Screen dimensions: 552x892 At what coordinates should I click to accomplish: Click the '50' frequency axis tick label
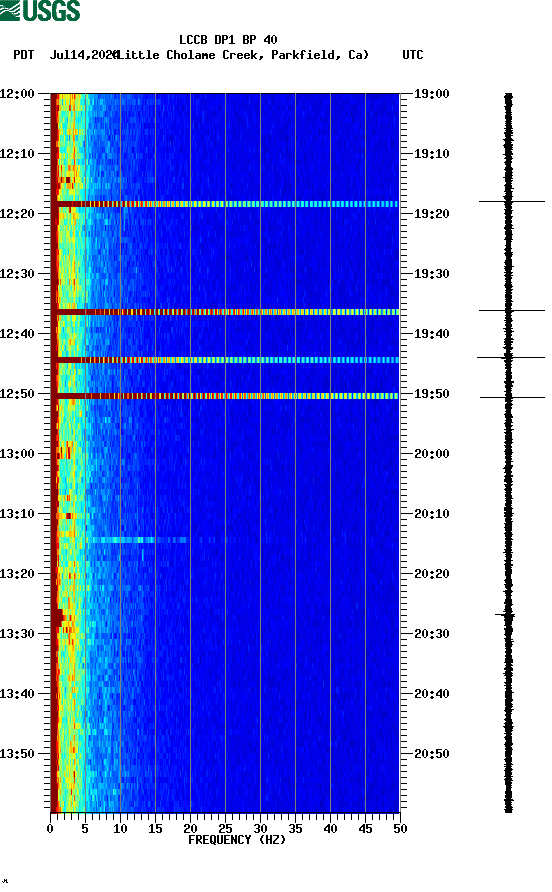click(x=400, y=829)
